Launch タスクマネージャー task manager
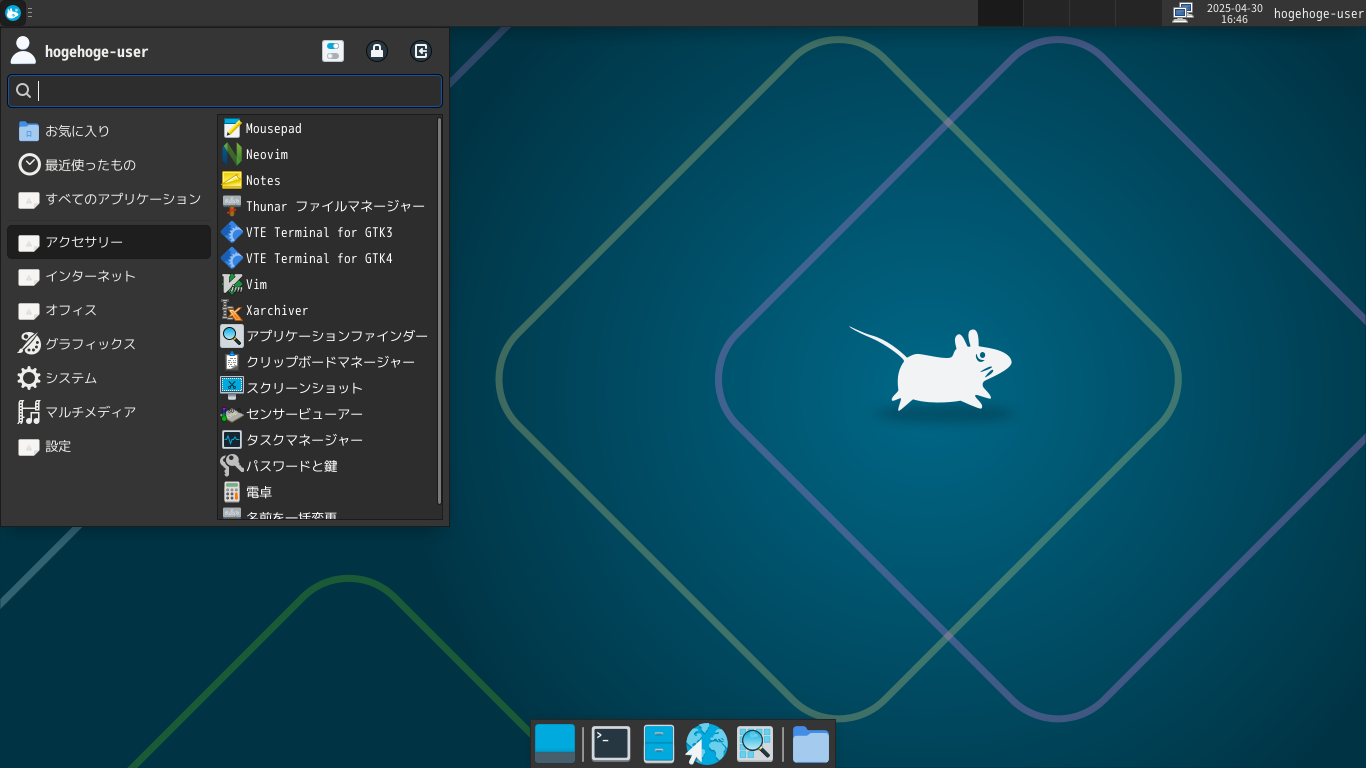The height and width of the screenshot is (768, 1366). click(304, 440)
